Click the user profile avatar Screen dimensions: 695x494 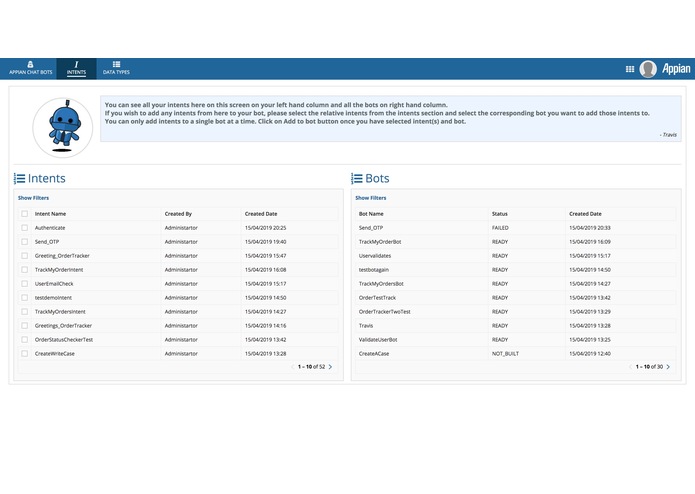coord(648,69)
